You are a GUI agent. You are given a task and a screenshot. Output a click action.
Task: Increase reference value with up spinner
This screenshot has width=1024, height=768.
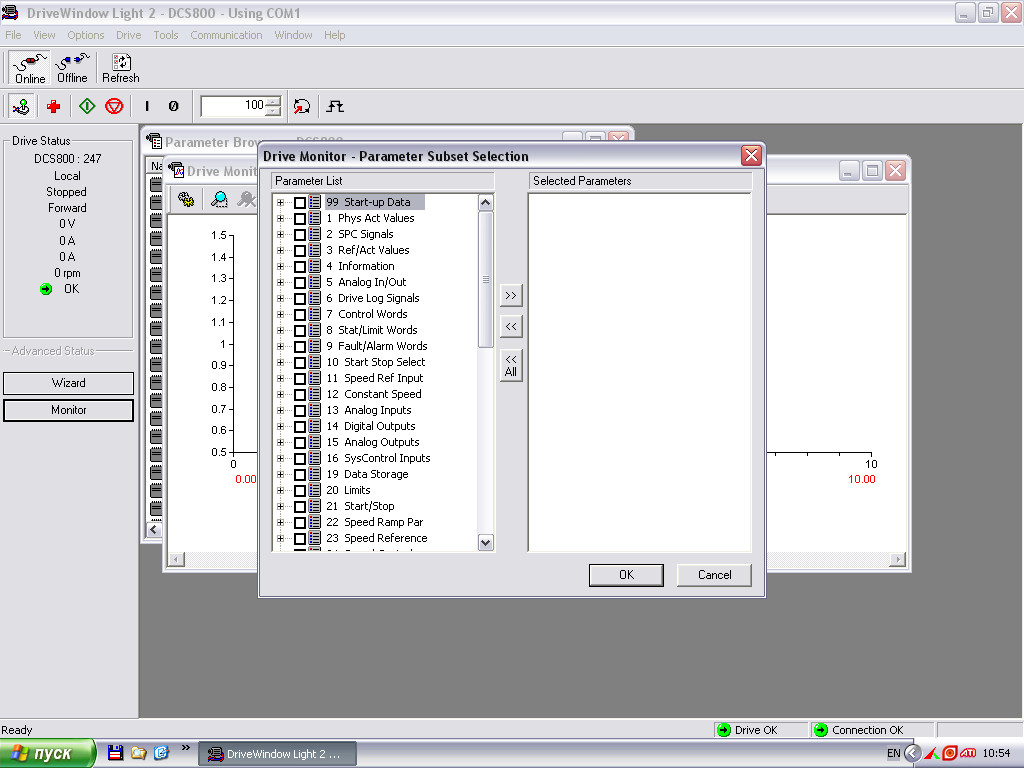click(274, 101)
